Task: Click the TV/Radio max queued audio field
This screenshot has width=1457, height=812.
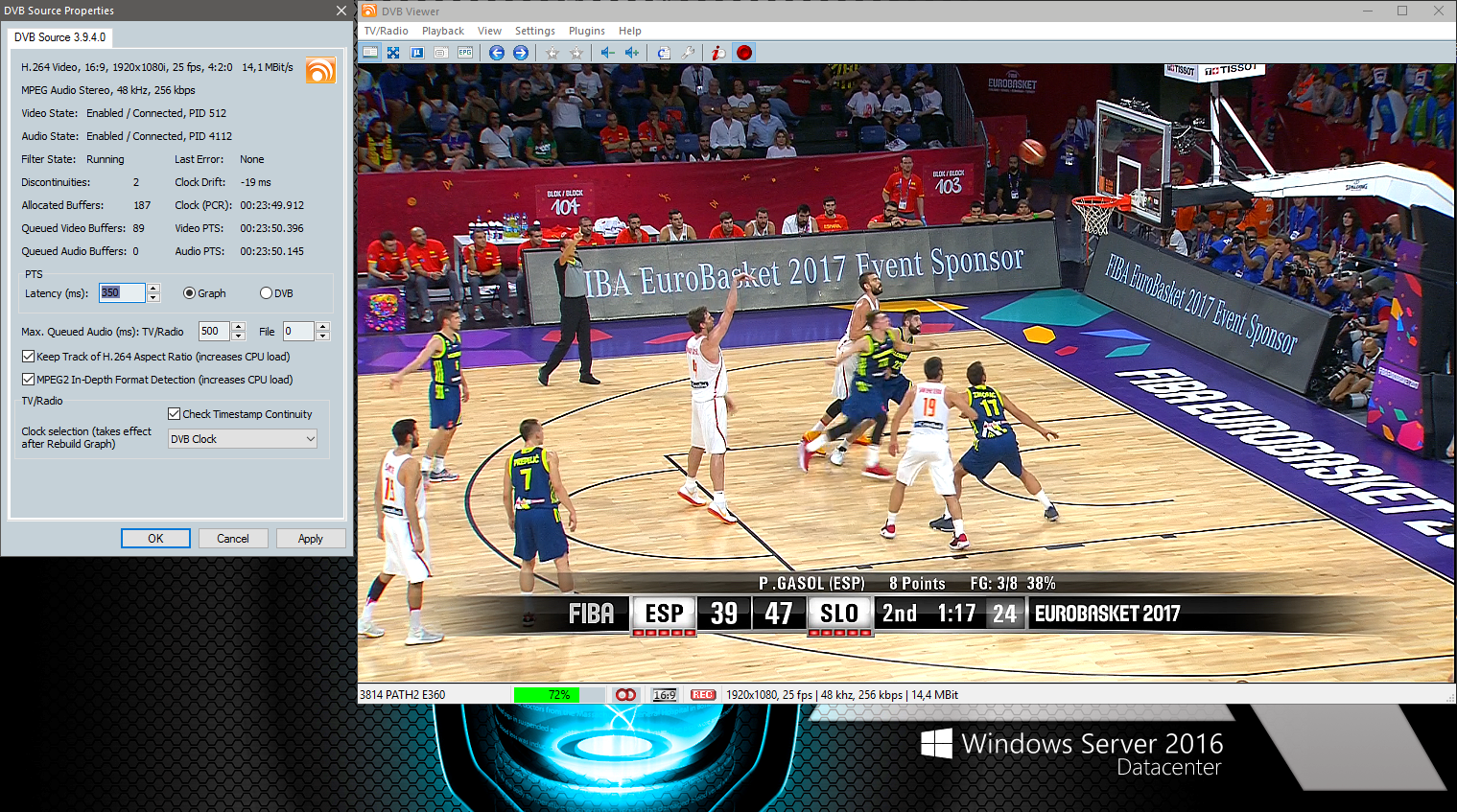Action: (215, 332)
